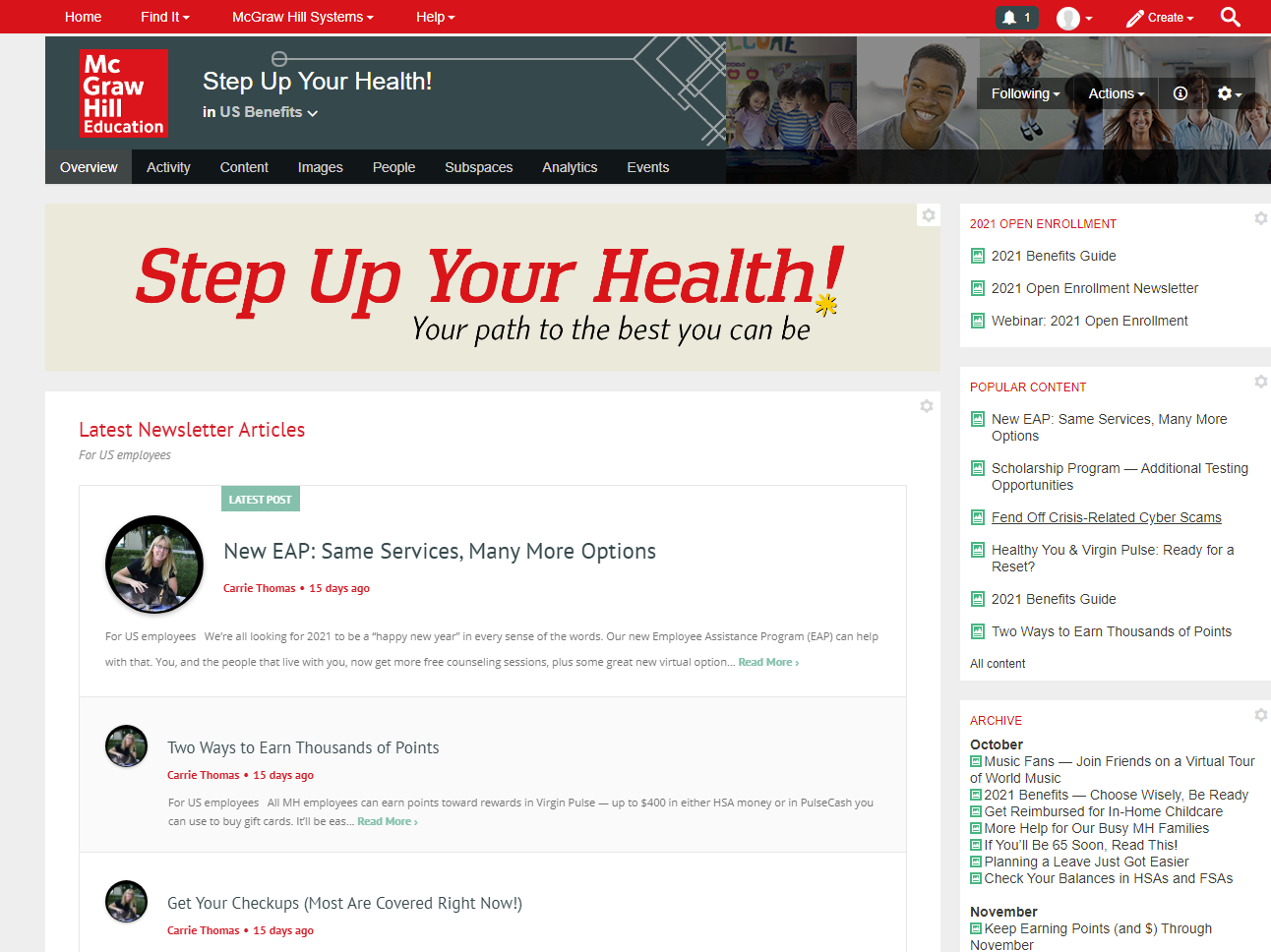Click the 'November' archive month heading

tap(1003, 912)
